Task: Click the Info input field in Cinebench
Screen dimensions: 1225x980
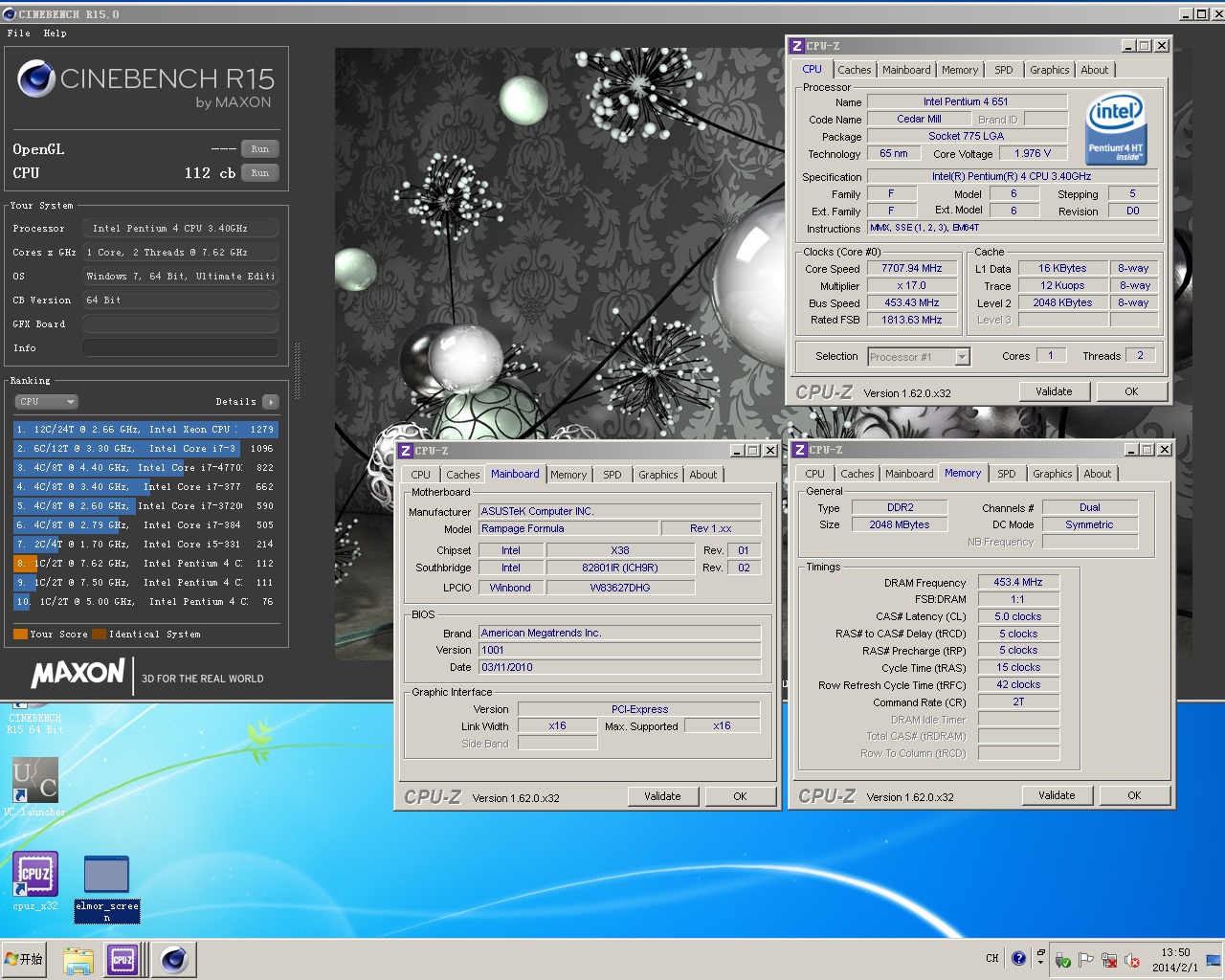Action: tap(181, 348)
